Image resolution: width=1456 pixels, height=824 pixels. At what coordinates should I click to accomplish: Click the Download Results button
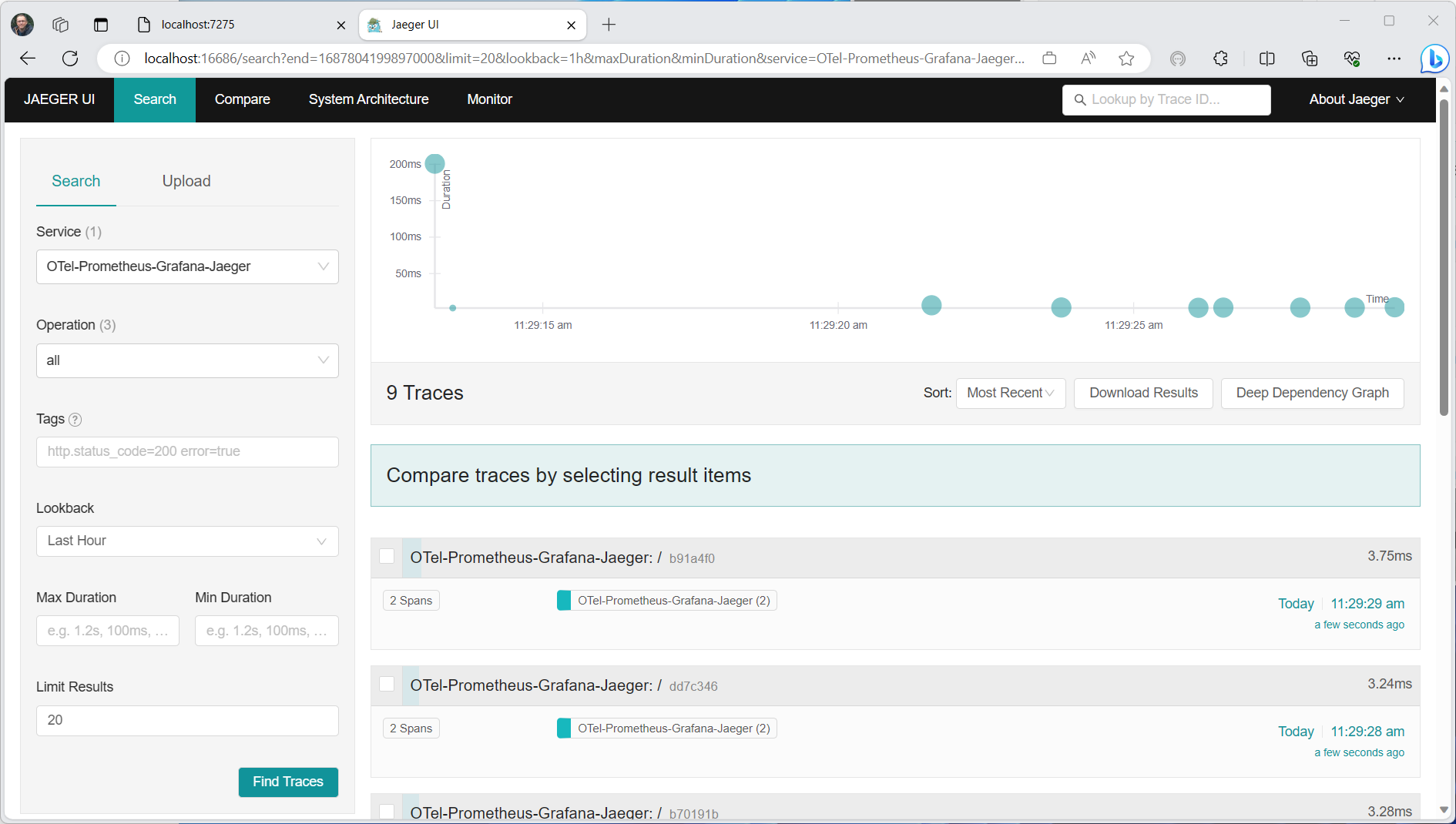[x=1143, y=393]
